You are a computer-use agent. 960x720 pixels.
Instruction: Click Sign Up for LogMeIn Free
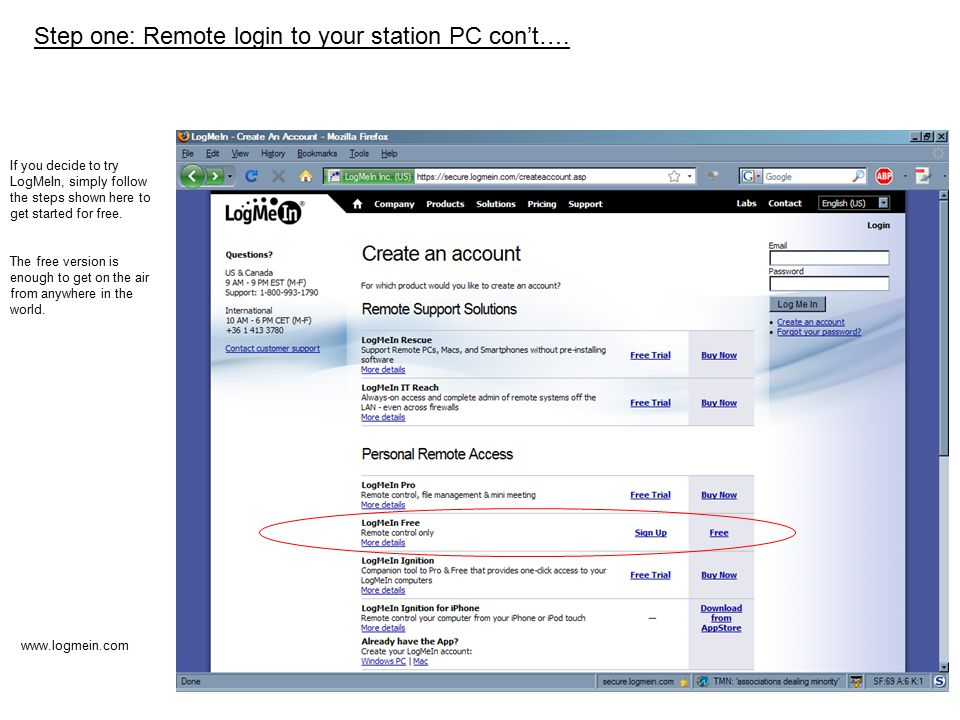pos(650,533)
